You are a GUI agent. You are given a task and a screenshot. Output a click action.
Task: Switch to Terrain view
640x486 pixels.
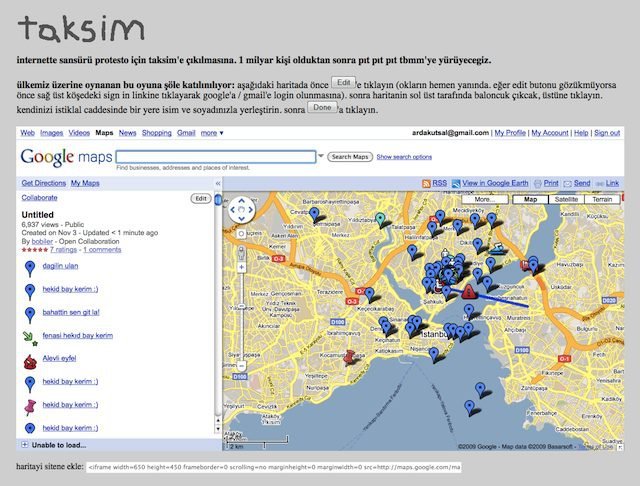click(602, 199)
